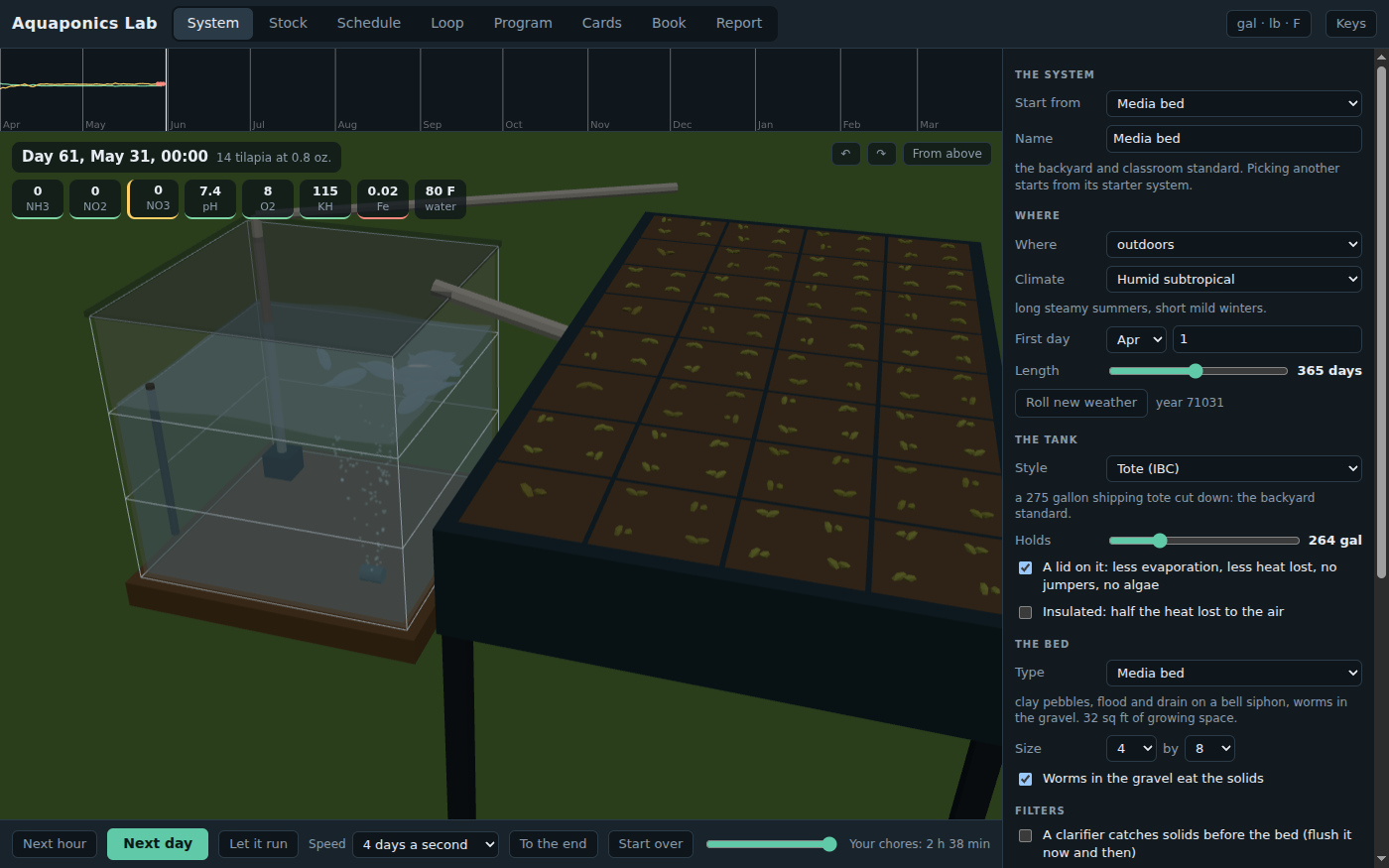Click the gal · lb · F units button
This screenshot has height=868, width=1389.
point(1269,24)
